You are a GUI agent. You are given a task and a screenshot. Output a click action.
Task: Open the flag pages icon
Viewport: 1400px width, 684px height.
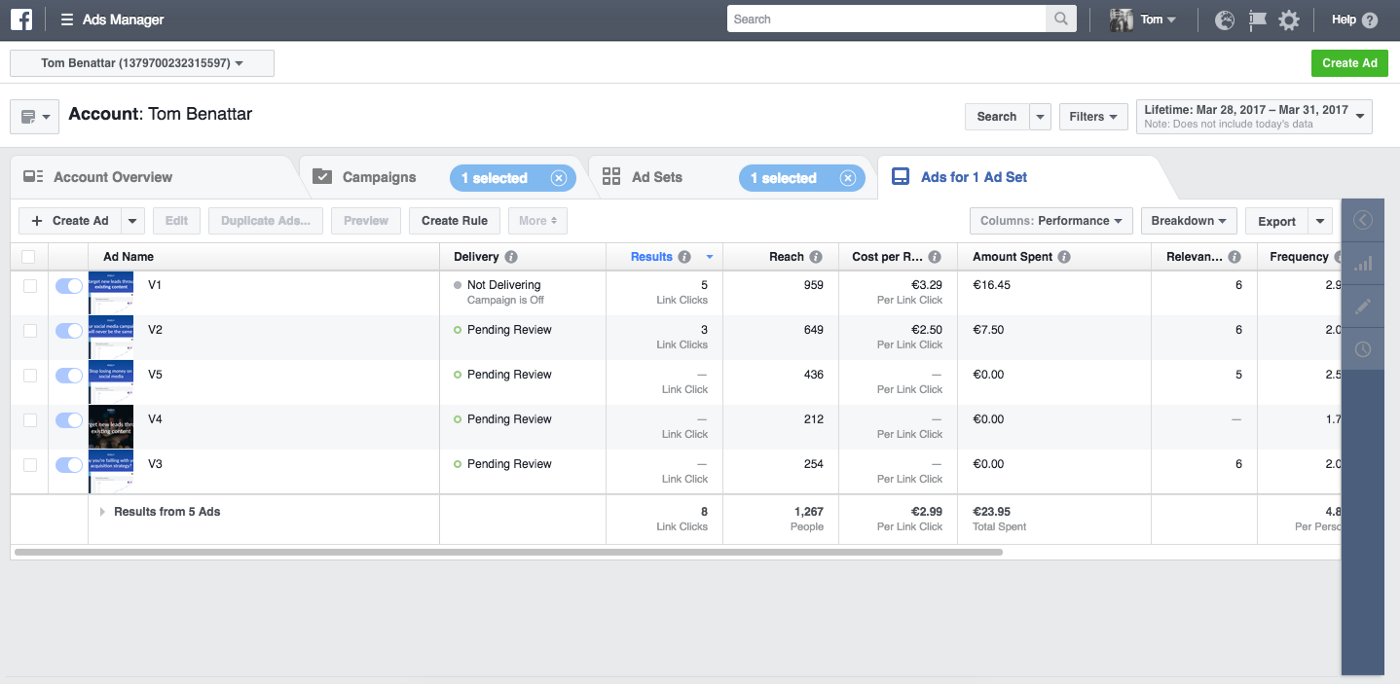[x=1257, y=20]
